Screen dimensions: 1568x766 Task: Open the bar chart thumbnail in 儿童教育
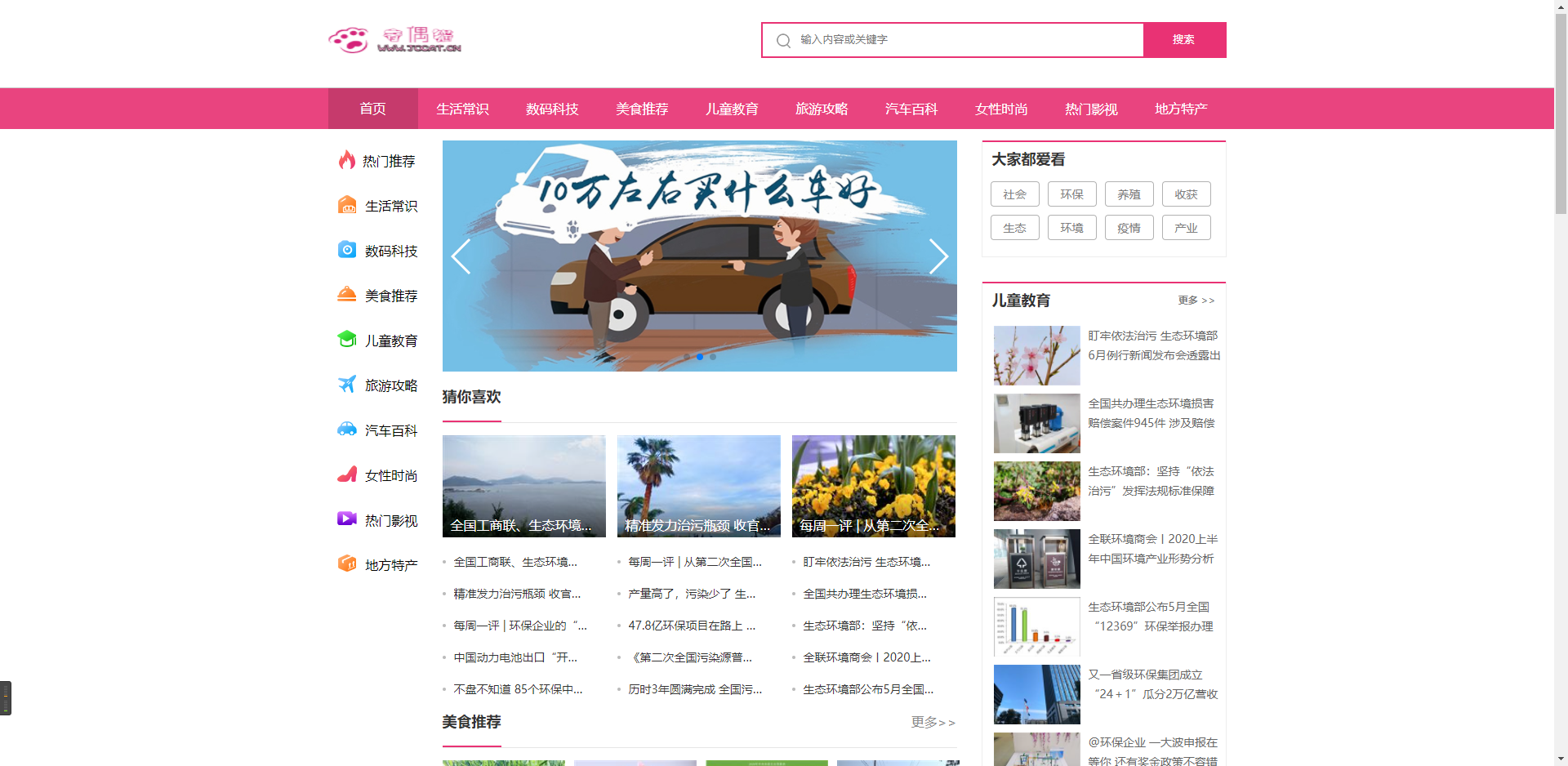point(1037,627)
